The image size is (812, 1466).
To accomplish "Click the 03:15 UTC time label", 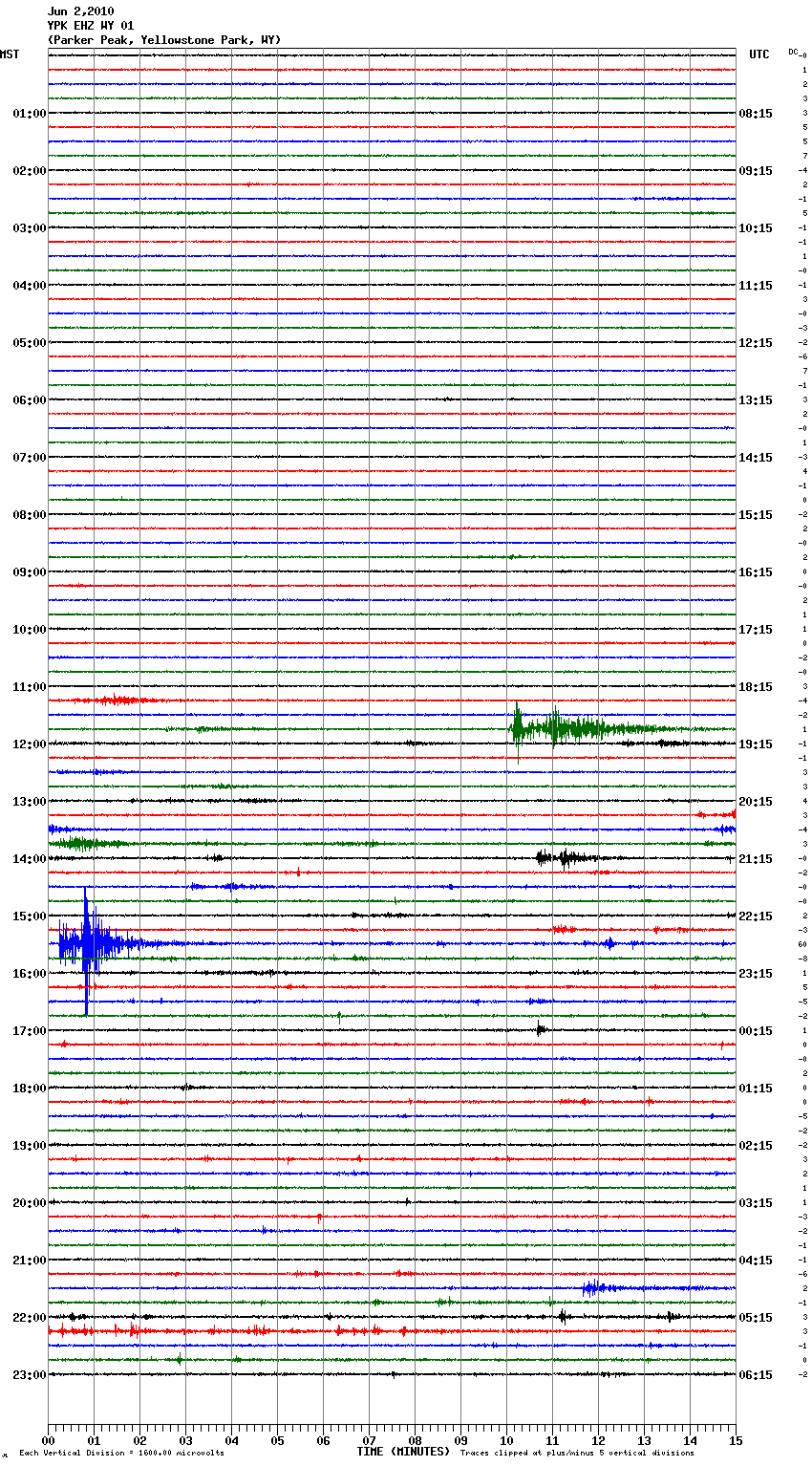I will click(756, 1203).
